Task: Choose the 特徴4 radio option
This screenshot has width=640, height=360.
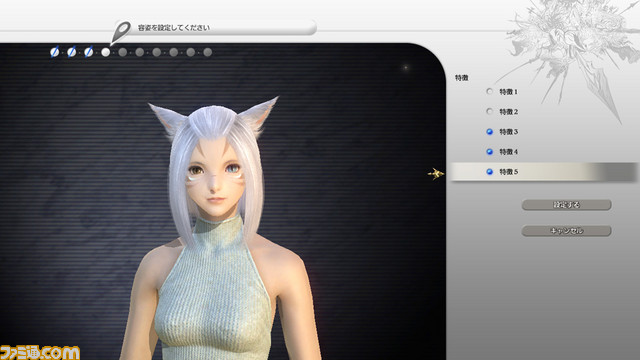Action: point(489,151)
